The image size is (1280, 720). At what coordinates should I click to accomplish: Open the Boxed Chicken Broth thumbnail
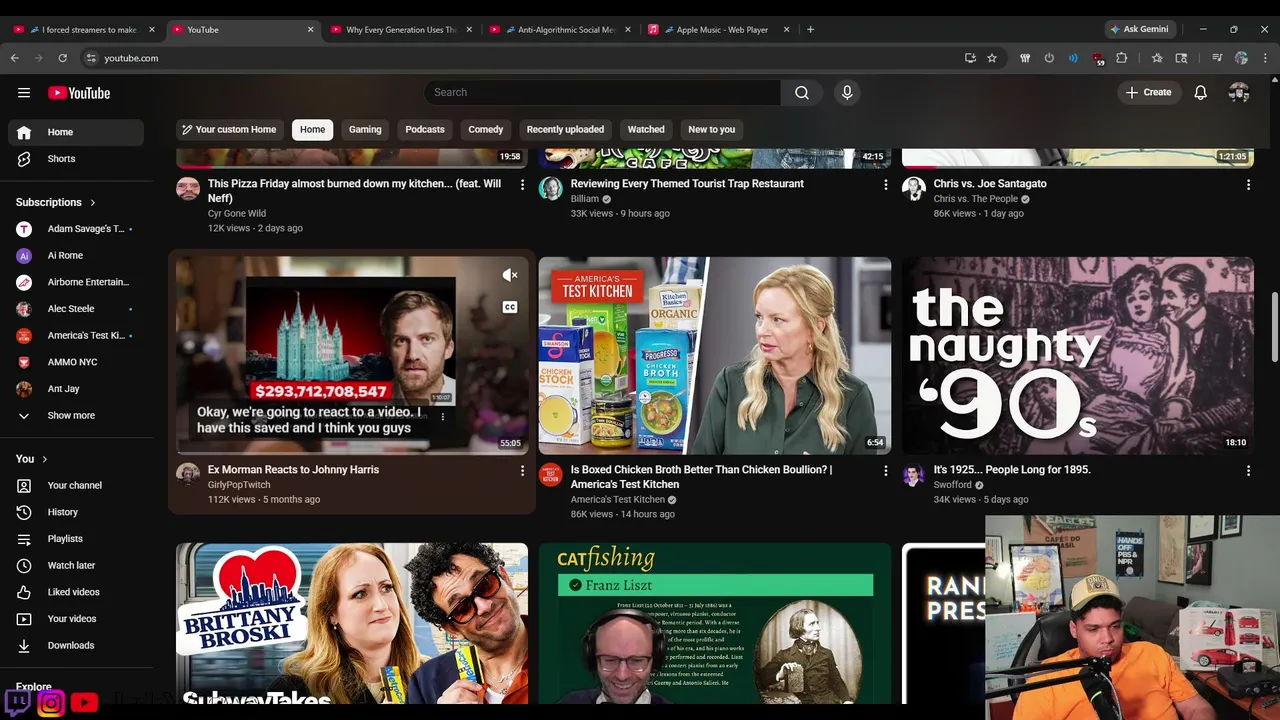pos(715,356)
